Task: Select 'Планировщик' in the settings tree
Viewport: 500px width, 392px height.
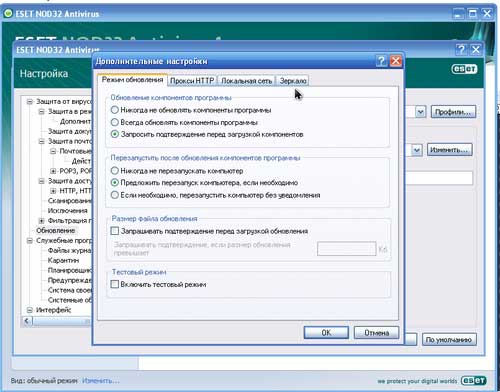Action: point(70,270)
